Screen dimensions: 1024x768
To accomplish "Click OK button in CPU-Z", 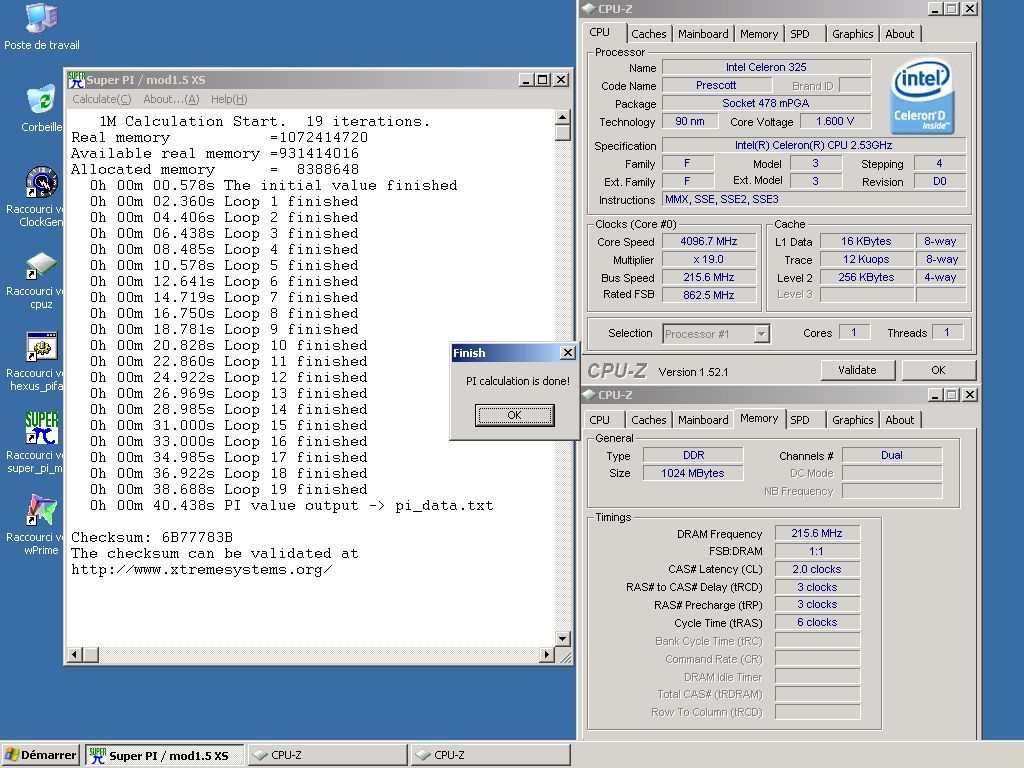I will (938, 370).
